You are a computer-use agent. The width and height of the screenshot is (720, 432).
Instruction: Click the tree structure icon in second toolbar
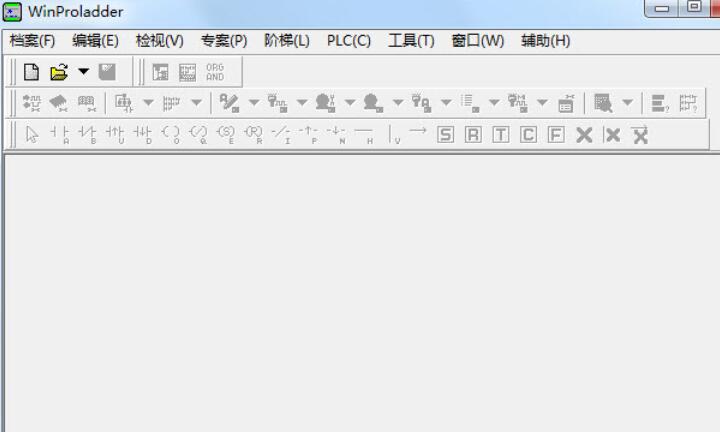[171, 103]
